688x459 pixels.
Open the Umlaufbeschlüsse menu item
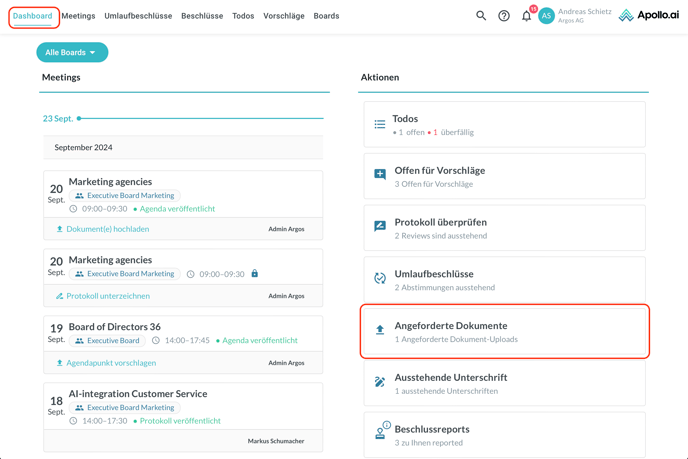pyautogui.click(x=138, y=16)
